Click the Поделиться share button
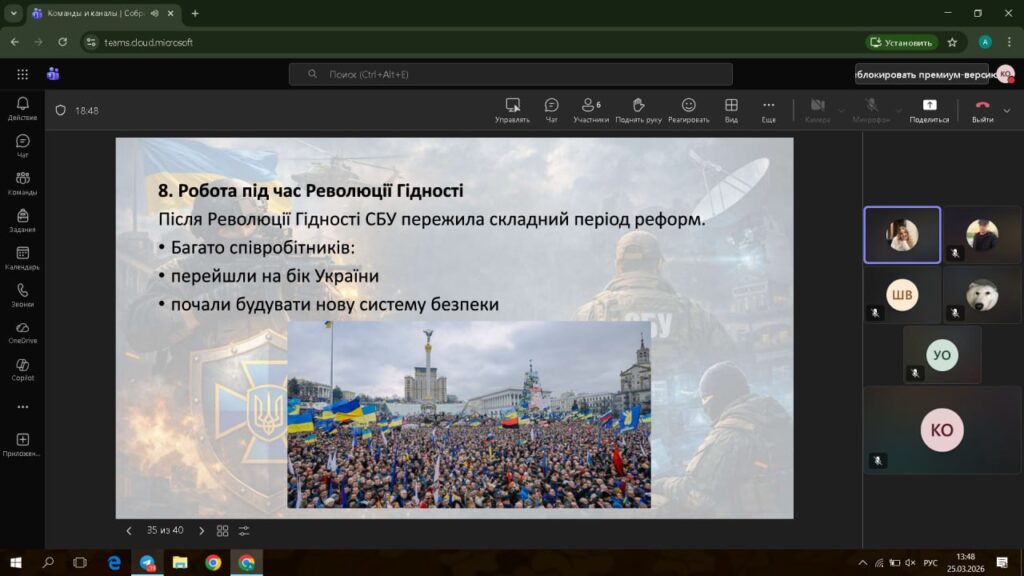Screen dimensions: 1024x576 coord(929,109)
